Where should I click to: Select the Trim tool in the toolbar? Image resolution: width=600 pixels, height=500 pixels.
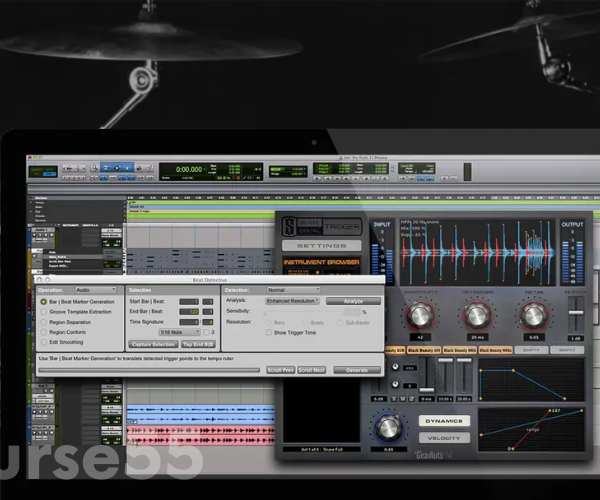coord(106,168)
